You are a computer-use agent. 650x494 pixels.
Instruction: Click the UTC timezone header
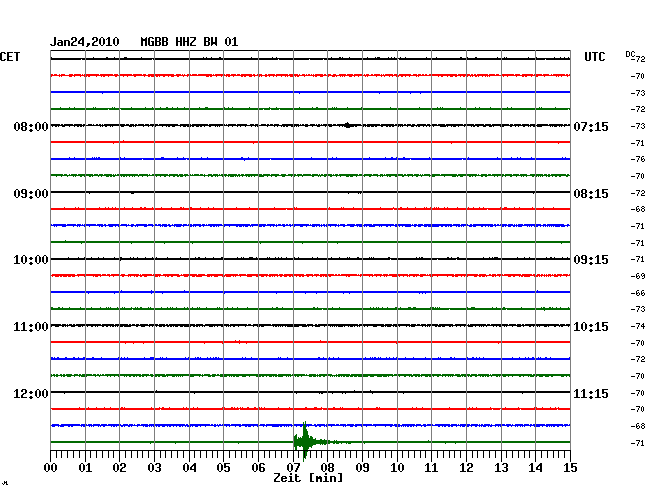(594, 57)
